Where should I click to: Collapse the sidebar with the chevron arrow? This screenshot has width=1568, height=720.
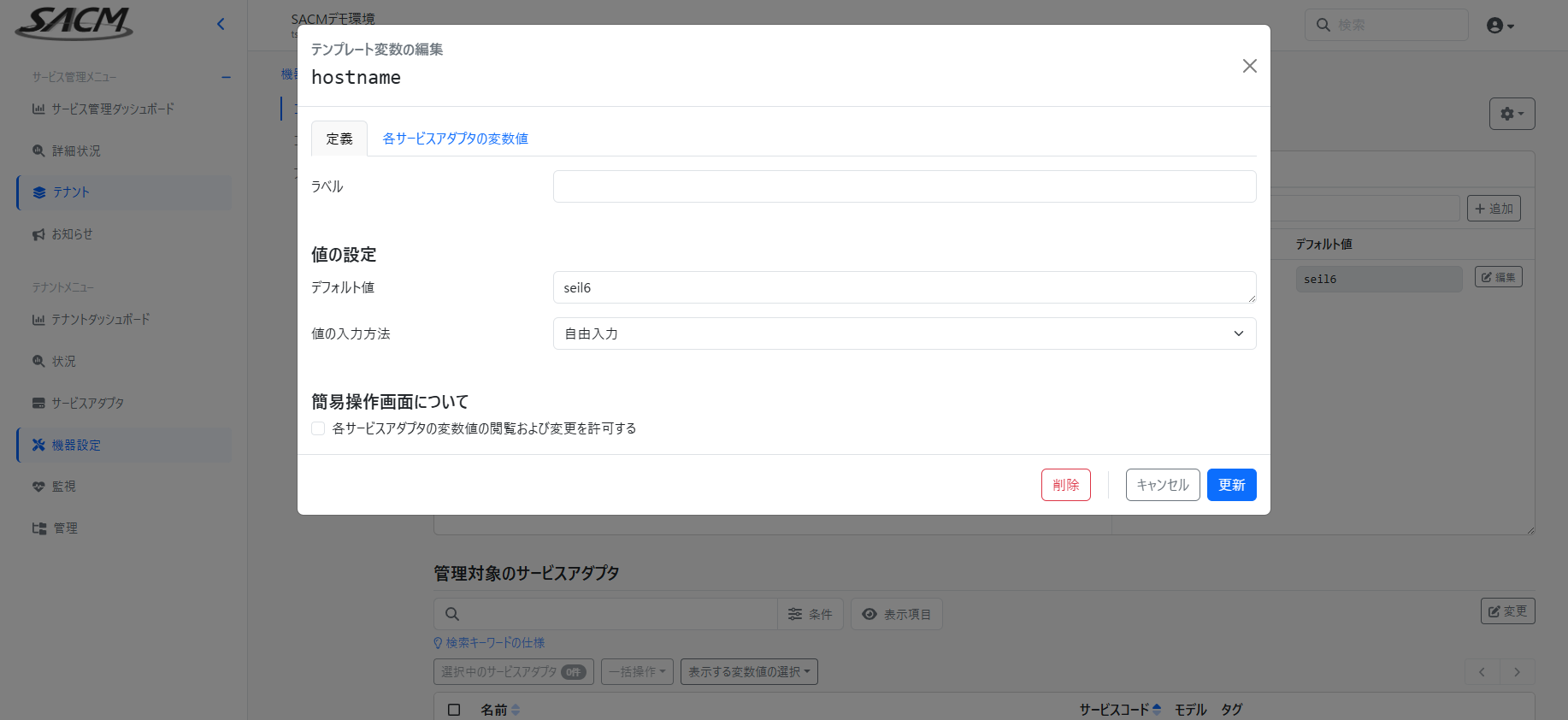pos(221,24)
